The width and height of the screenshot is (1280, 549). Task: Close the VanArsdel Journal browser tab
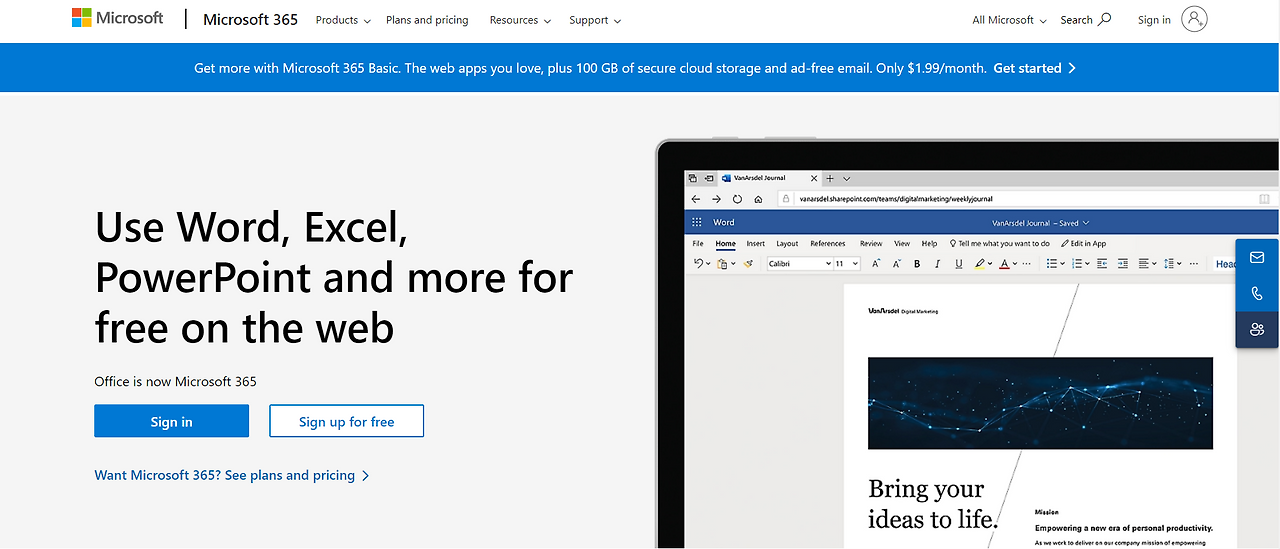814,178
